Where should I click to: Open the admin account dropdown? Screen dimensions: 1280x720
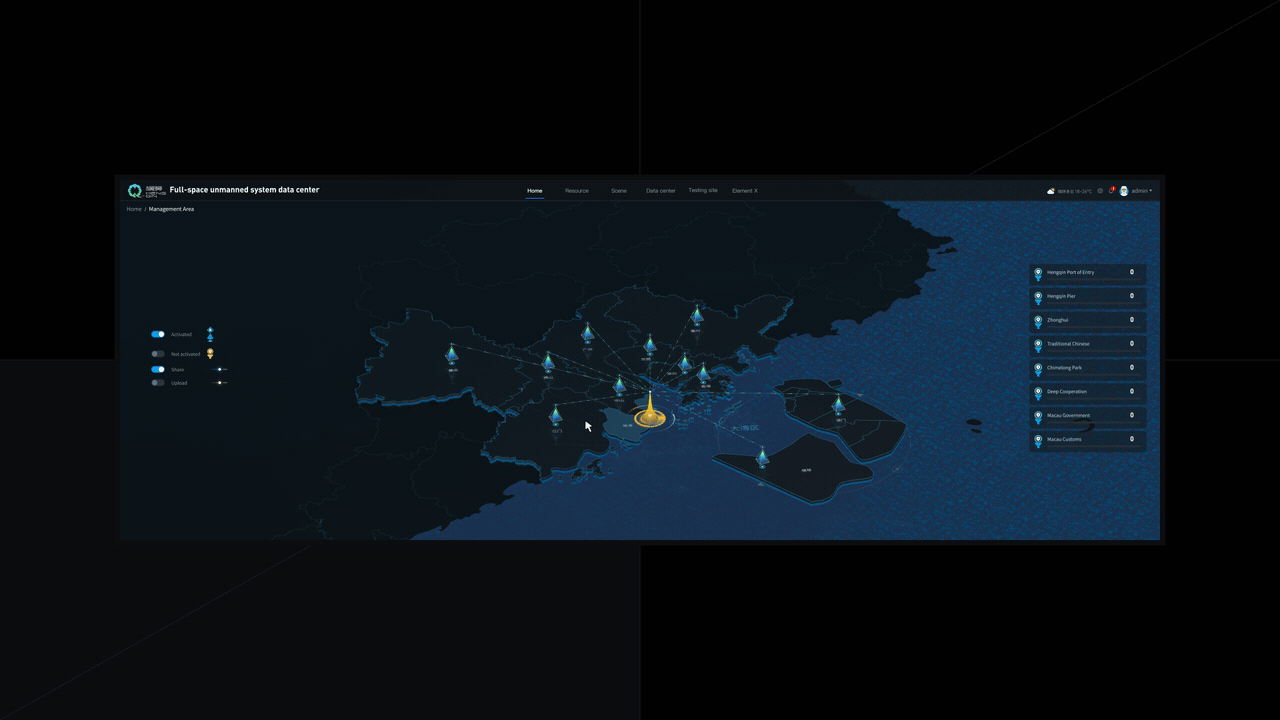(1142, 190)
